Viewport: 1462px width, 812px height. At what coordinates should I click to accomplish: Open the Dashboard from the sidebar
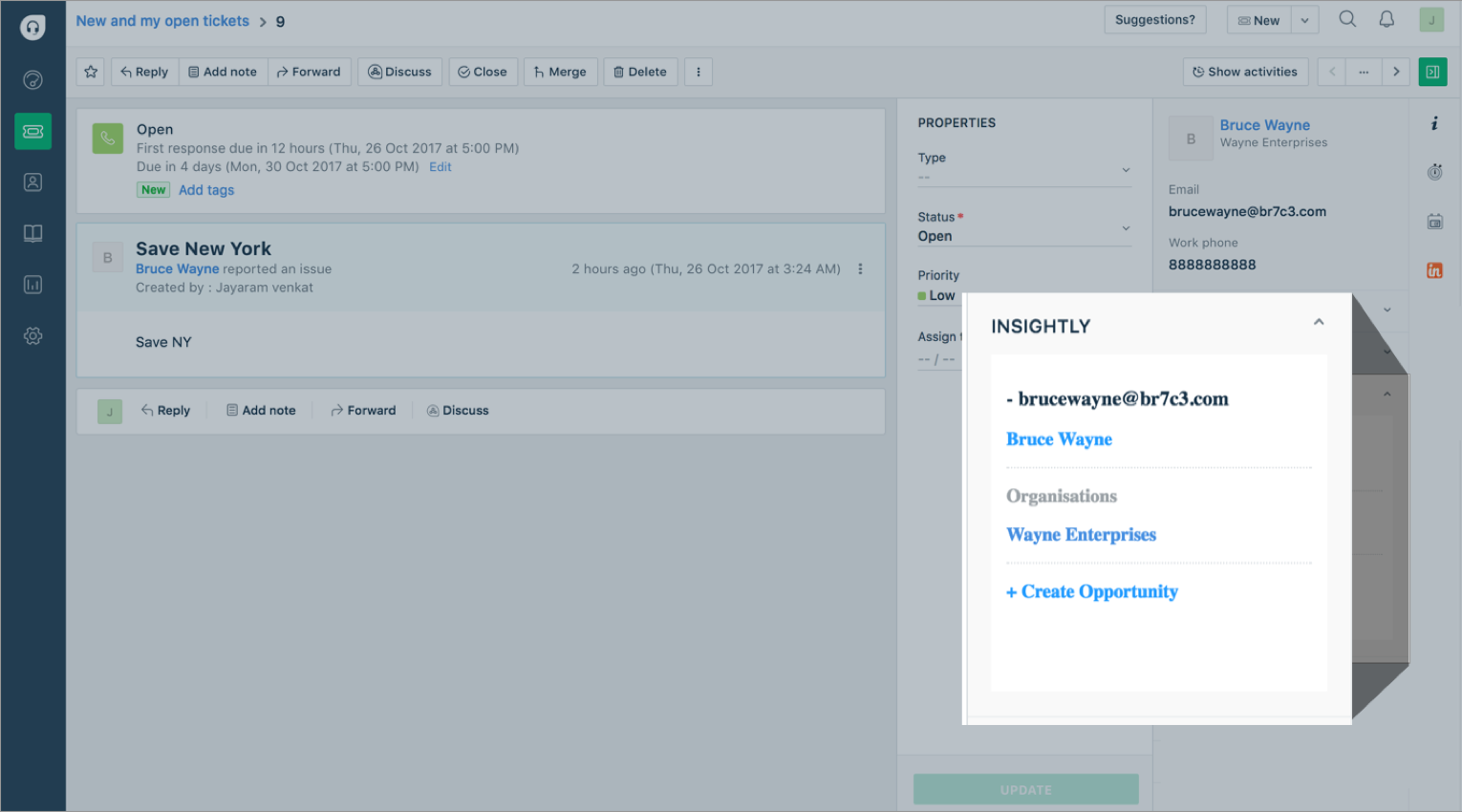click(32, 78)
